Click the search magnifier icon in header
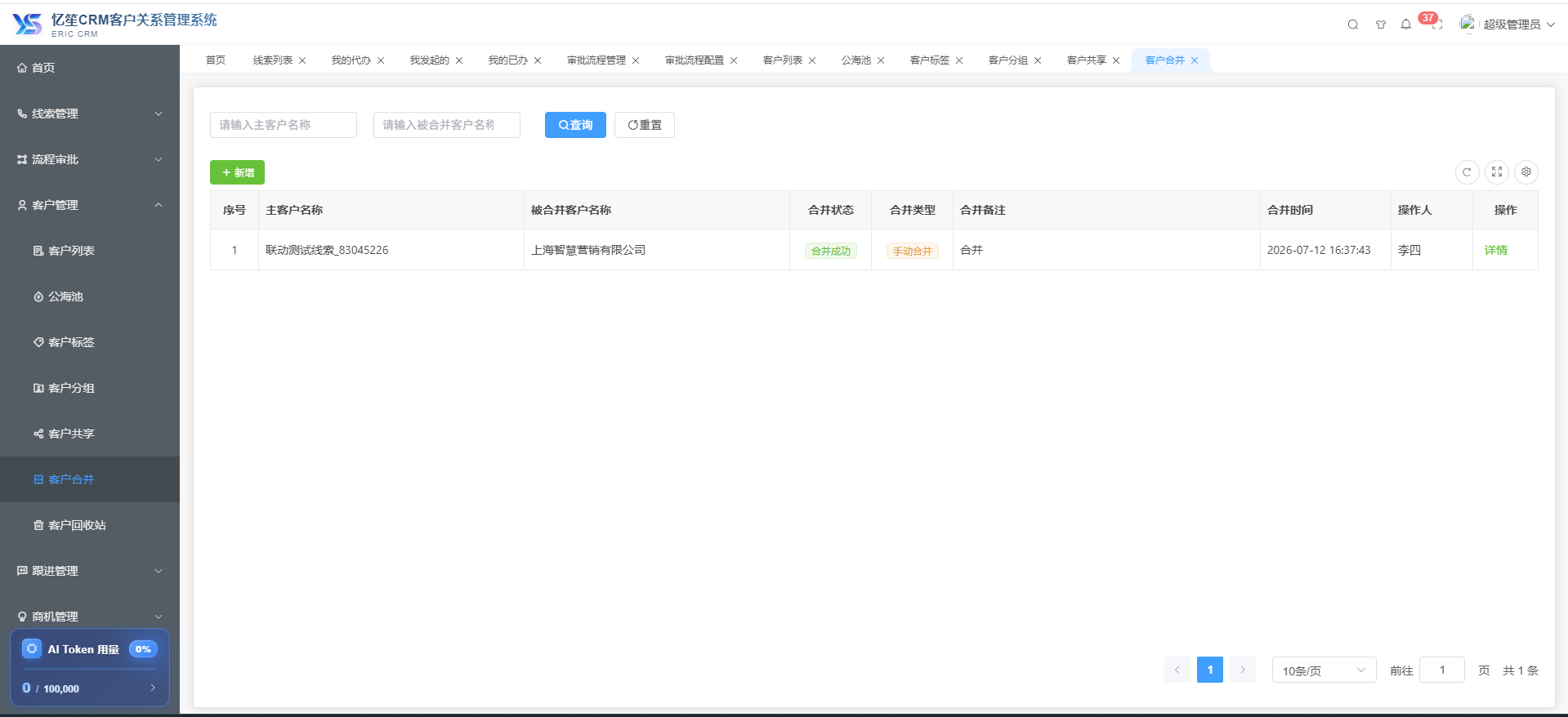The image size is (1568, 717). [x=1353, y=24]
